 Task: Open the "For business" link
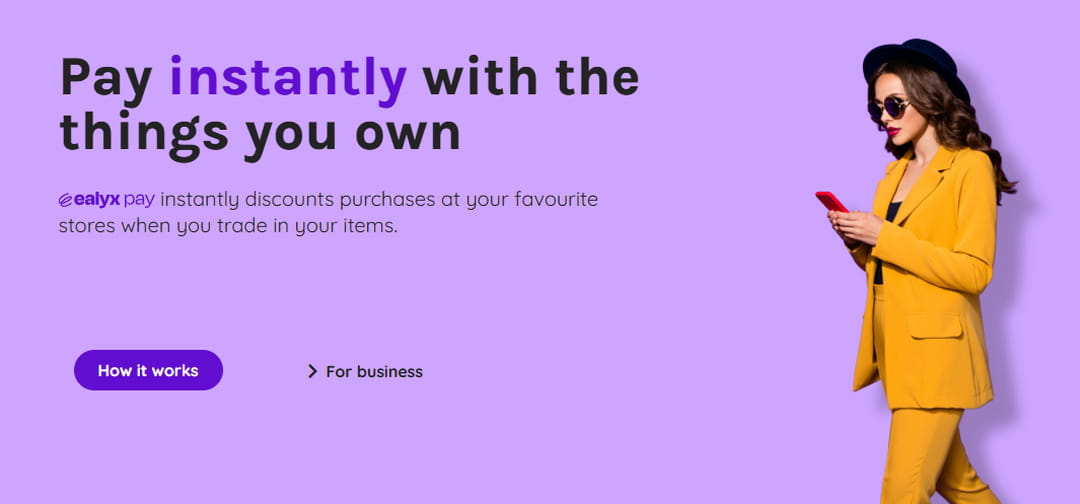point(374,372)
